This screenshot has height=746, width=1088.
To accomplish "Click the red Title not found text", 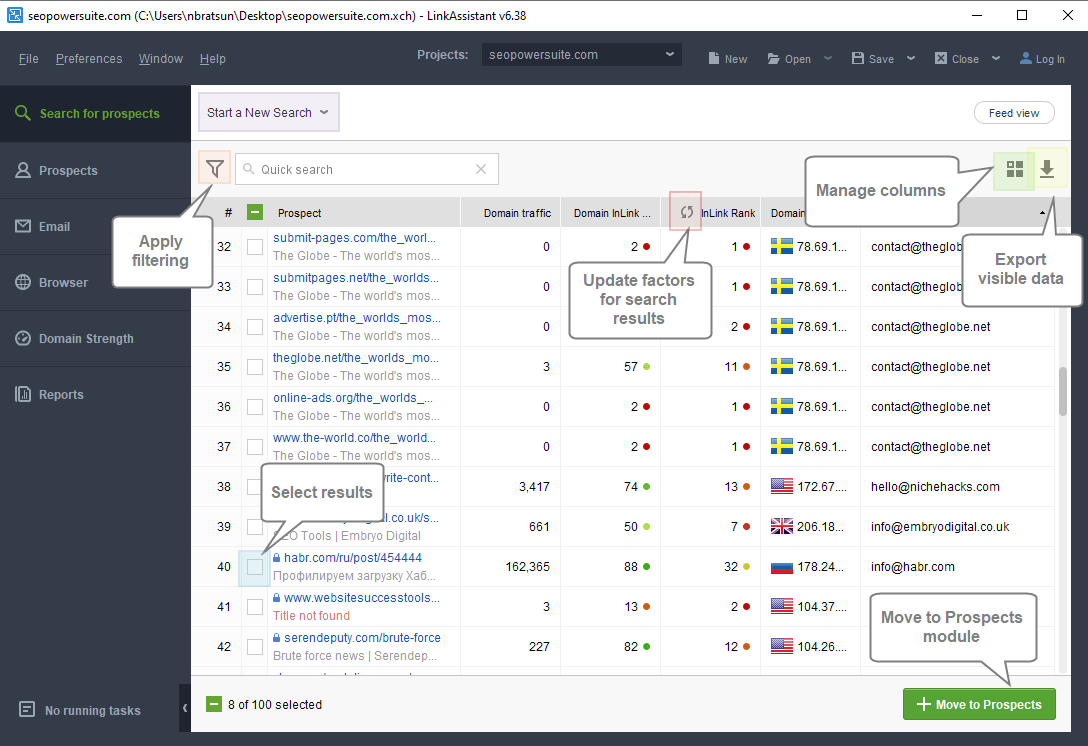I will [311, 616].
